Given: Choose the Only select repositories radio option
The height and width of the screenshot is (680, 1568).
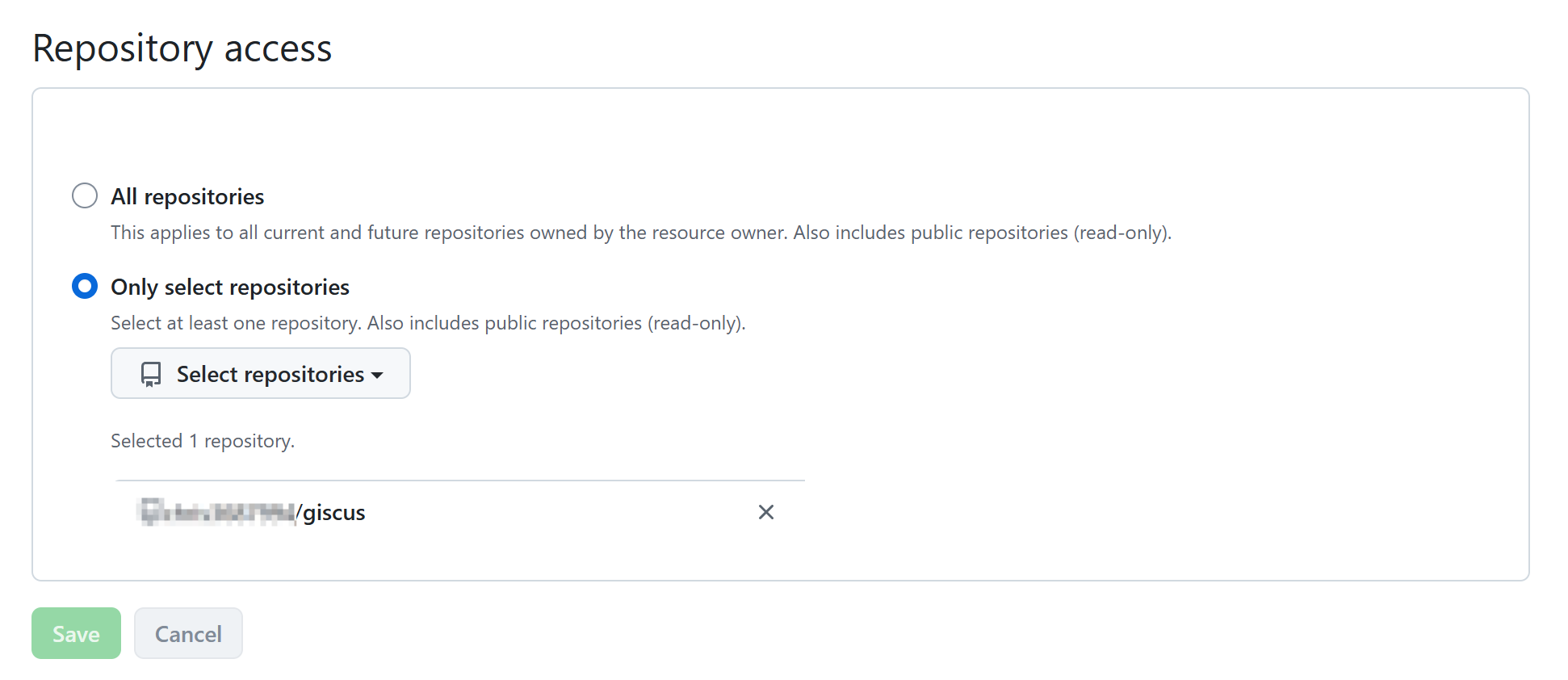Looking at the screenshot, I should coord(85,286).
